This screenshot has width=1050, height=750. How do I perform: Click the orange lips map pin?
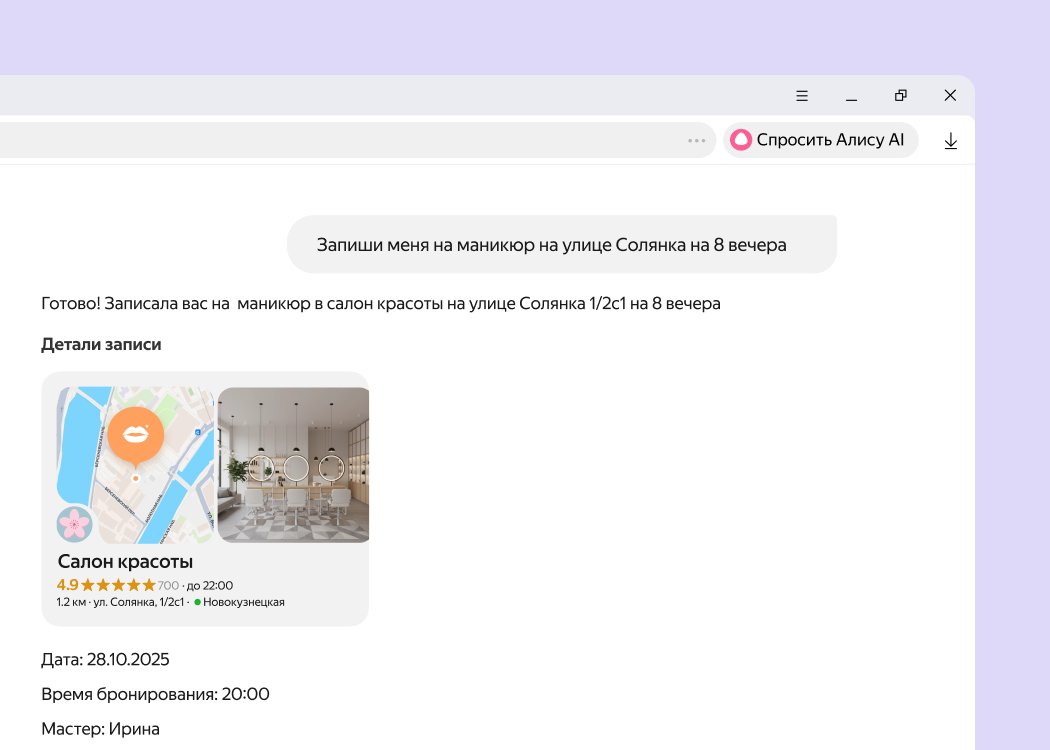(x=136, y=437)
